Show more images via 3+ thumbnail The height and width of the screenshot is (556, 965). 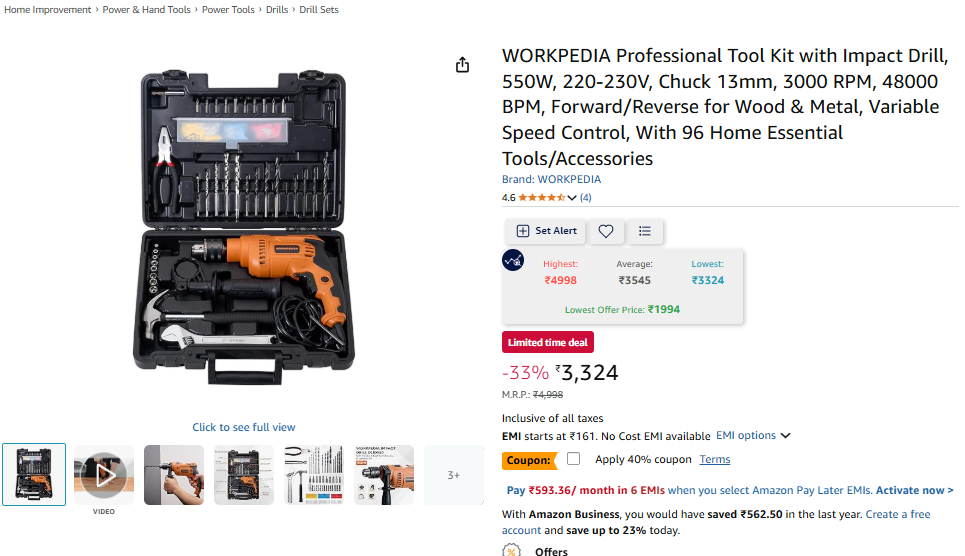coord(454,475)
